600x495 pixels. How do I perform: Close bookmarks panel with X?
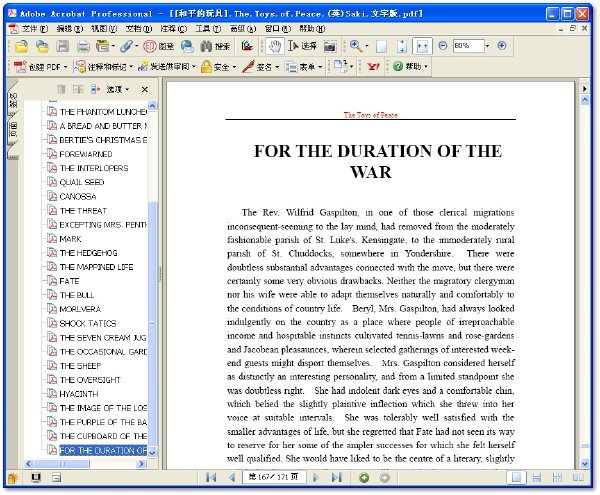[x=145, y=90]
